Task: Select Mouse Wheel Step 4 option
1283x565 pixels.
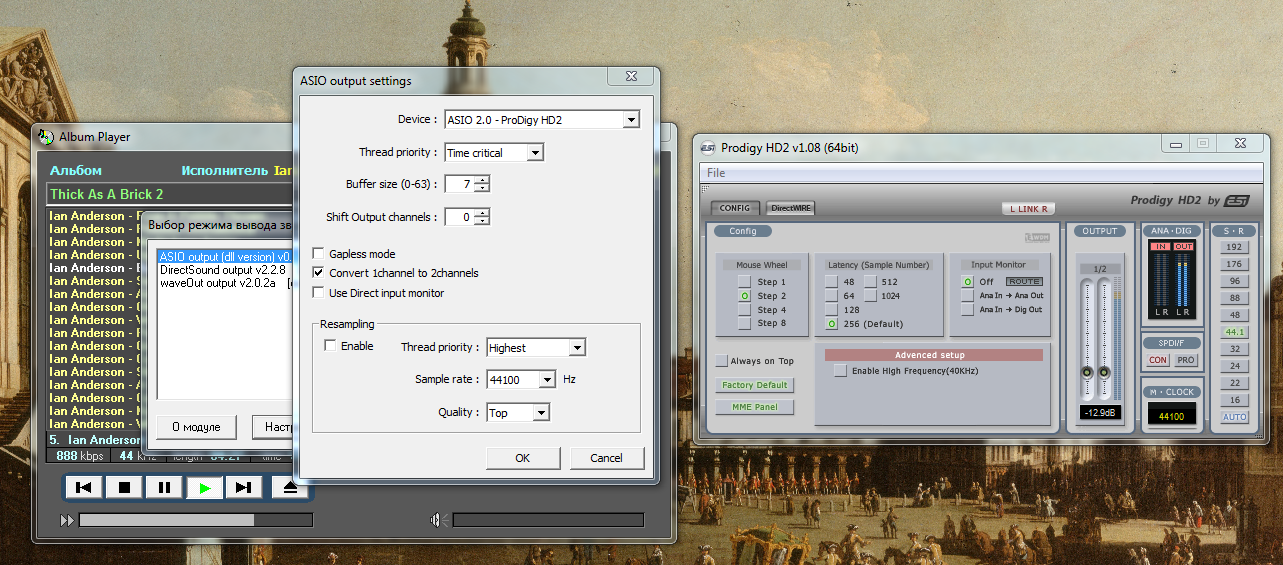Action: (744, 310)
